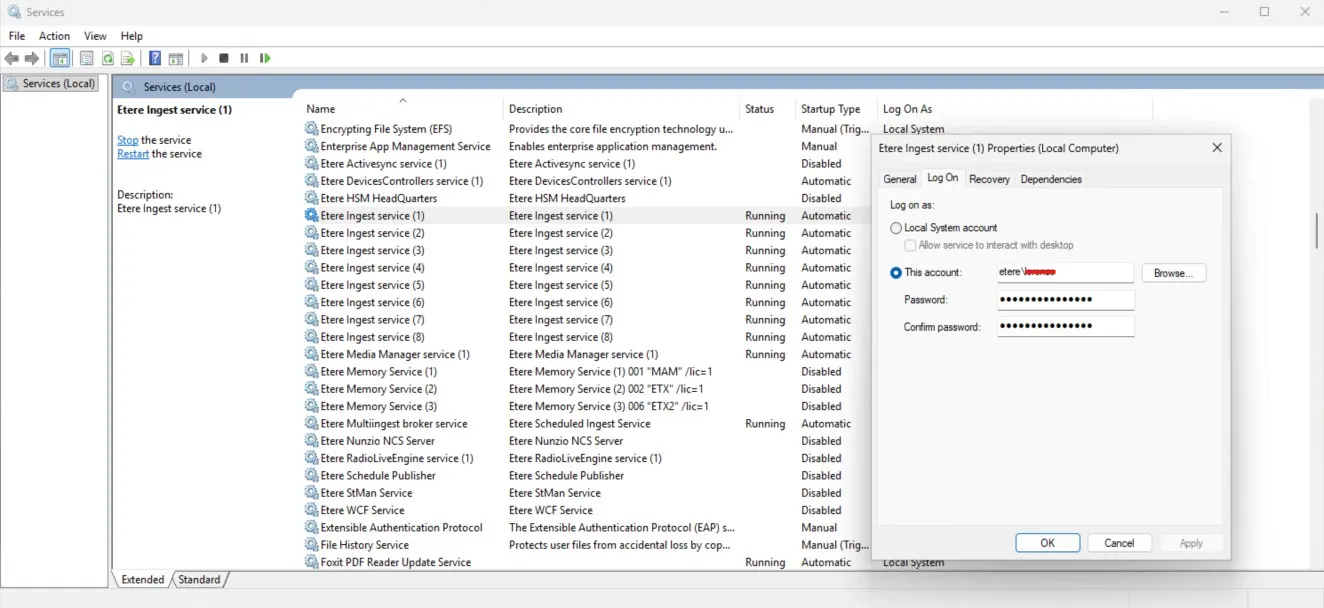
Task: Click the Export List toolbar icon
Action: tap(128, 59)
